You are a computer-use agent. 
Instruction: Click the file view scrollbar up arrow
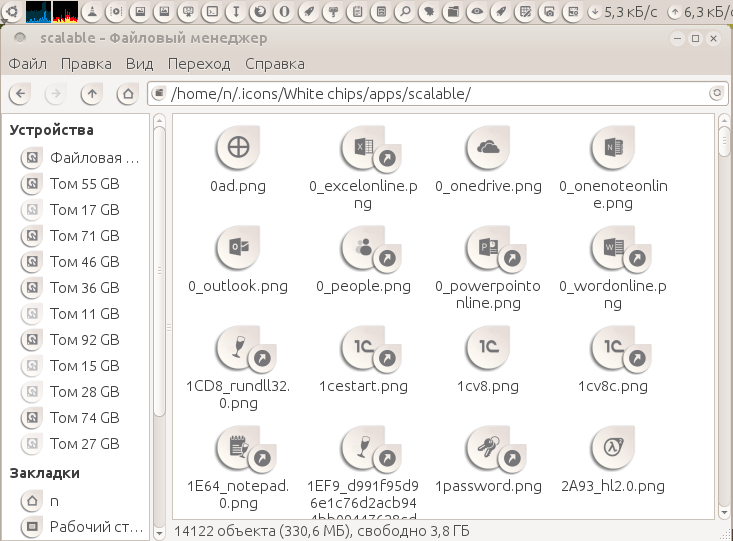tap(724, 120)
